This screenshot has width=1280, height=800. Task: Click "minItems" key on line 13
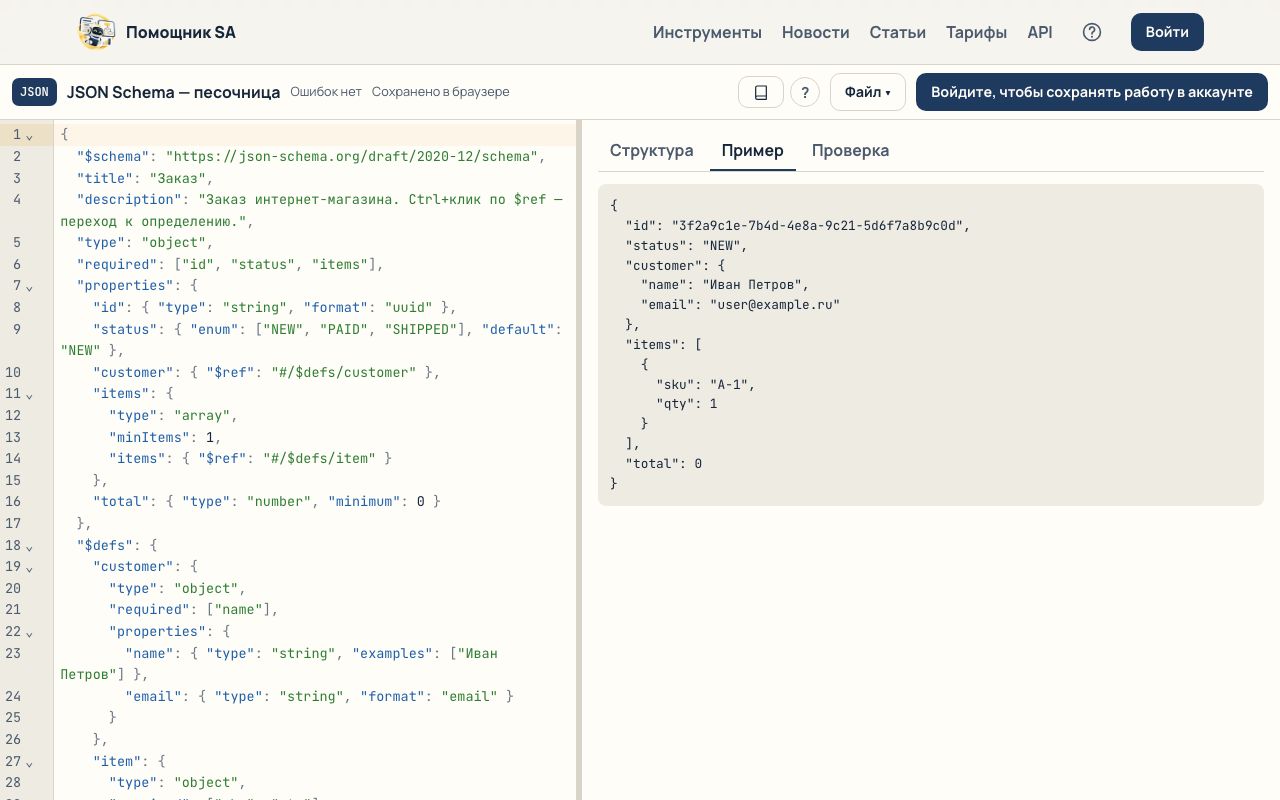[150, 437]
